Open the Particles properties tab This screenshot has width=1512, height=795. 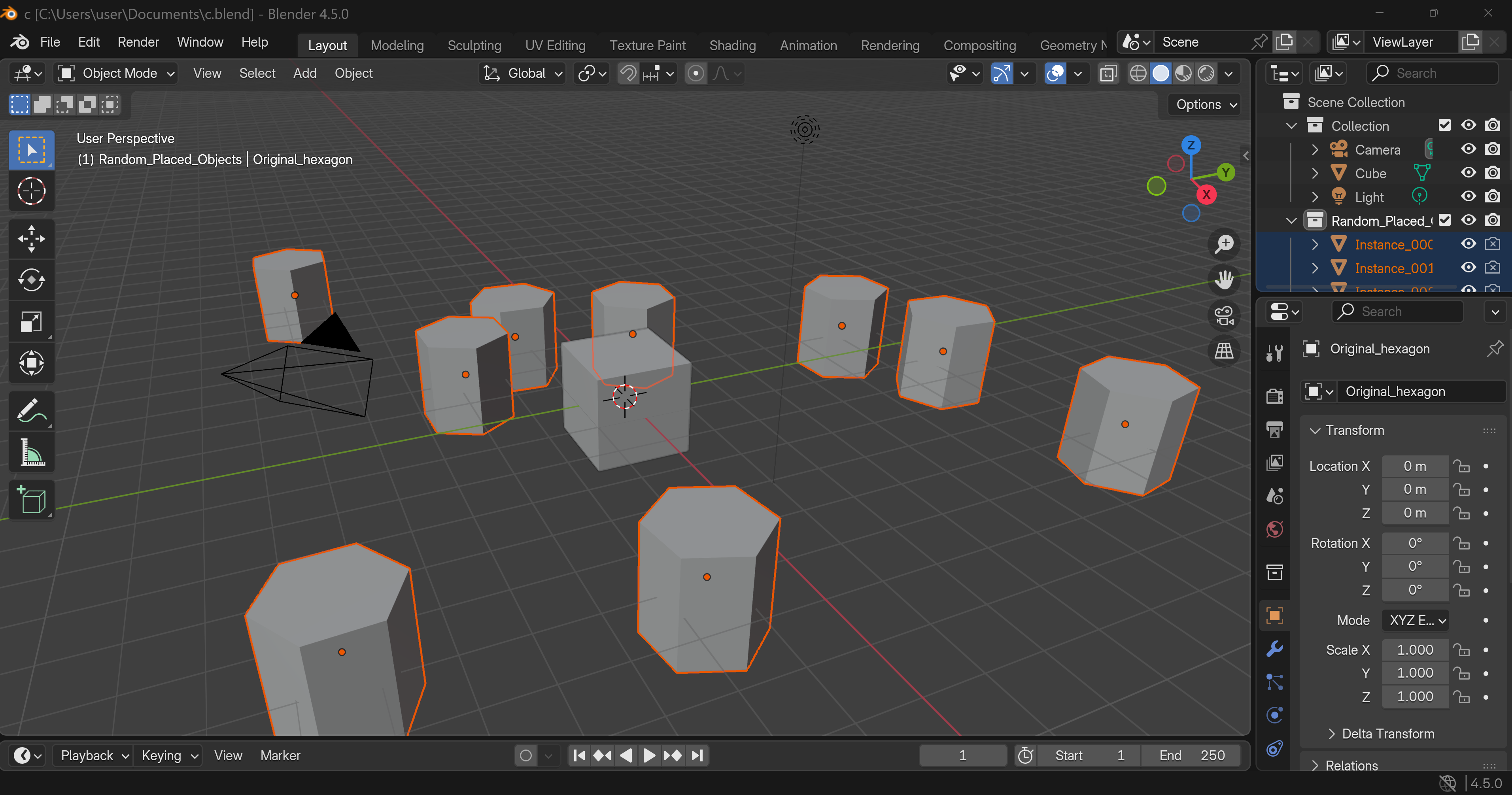1274,682
